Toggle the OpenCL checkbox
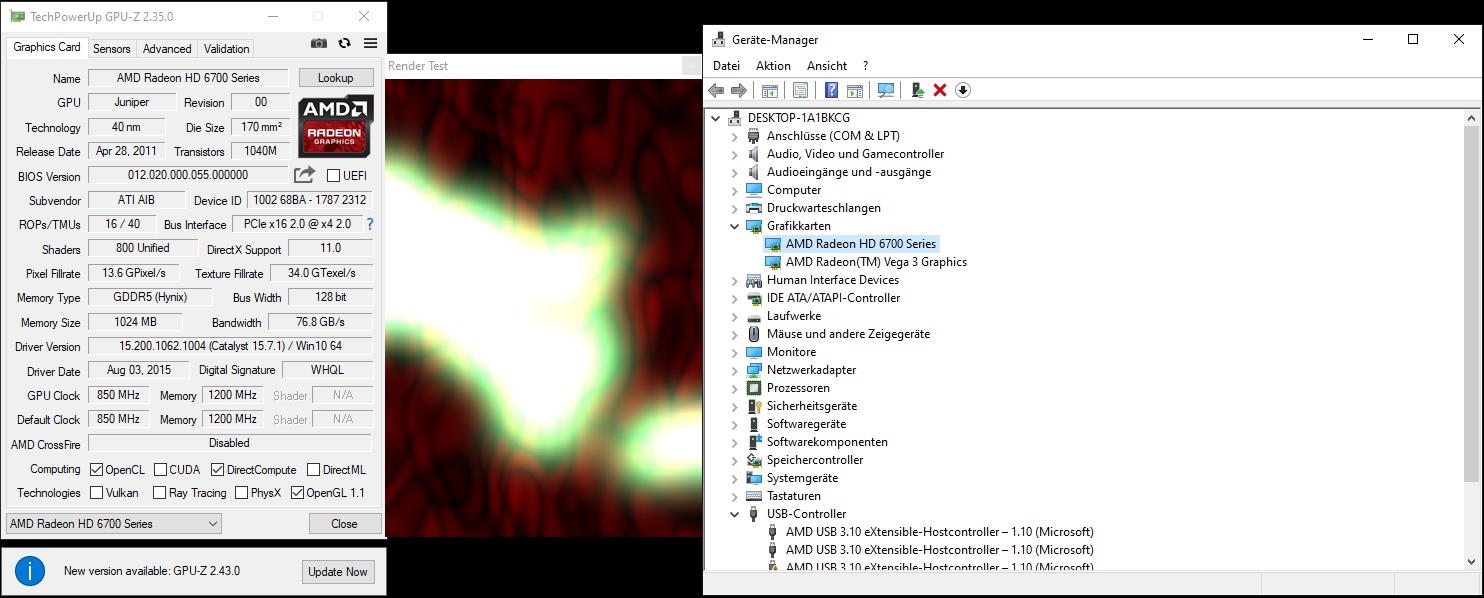The height and width of the screenshot is (598, 1484). click(96, 470)
